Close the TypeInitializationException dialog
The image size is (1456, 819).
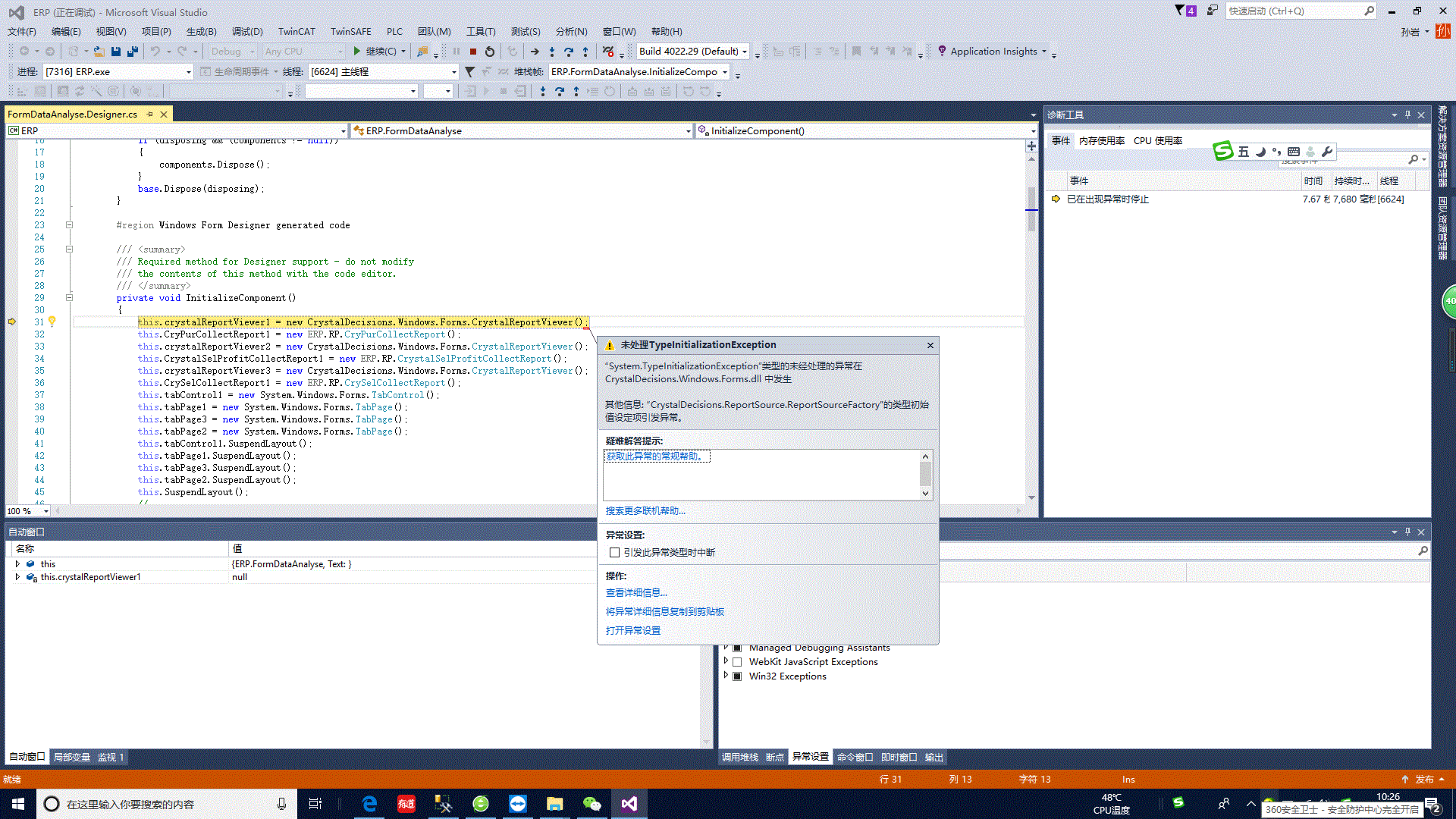click(x=930, y=345)
